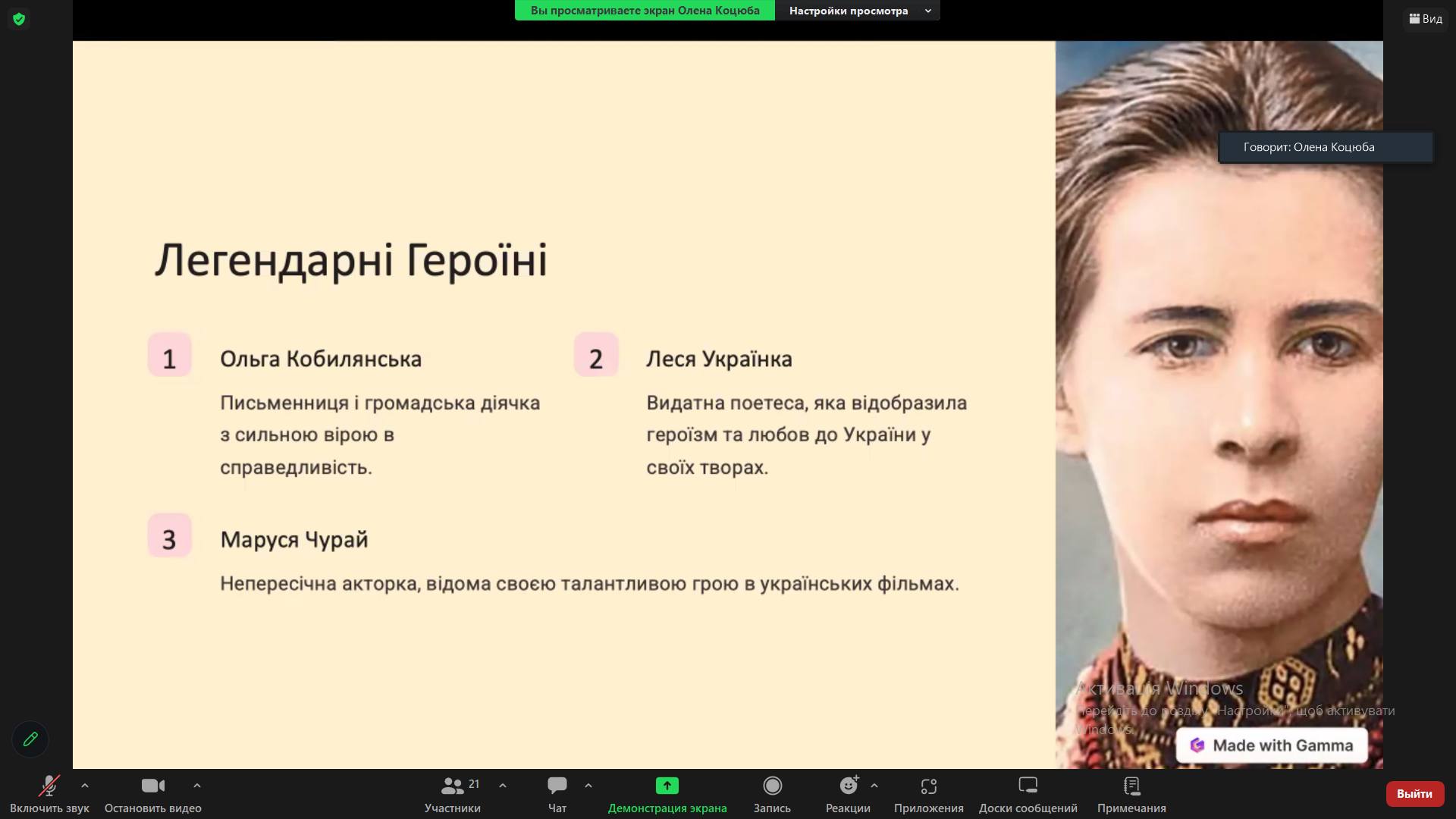Open message boards (Доски сообщений)
1456x819 pixels.
point(1028,793)
